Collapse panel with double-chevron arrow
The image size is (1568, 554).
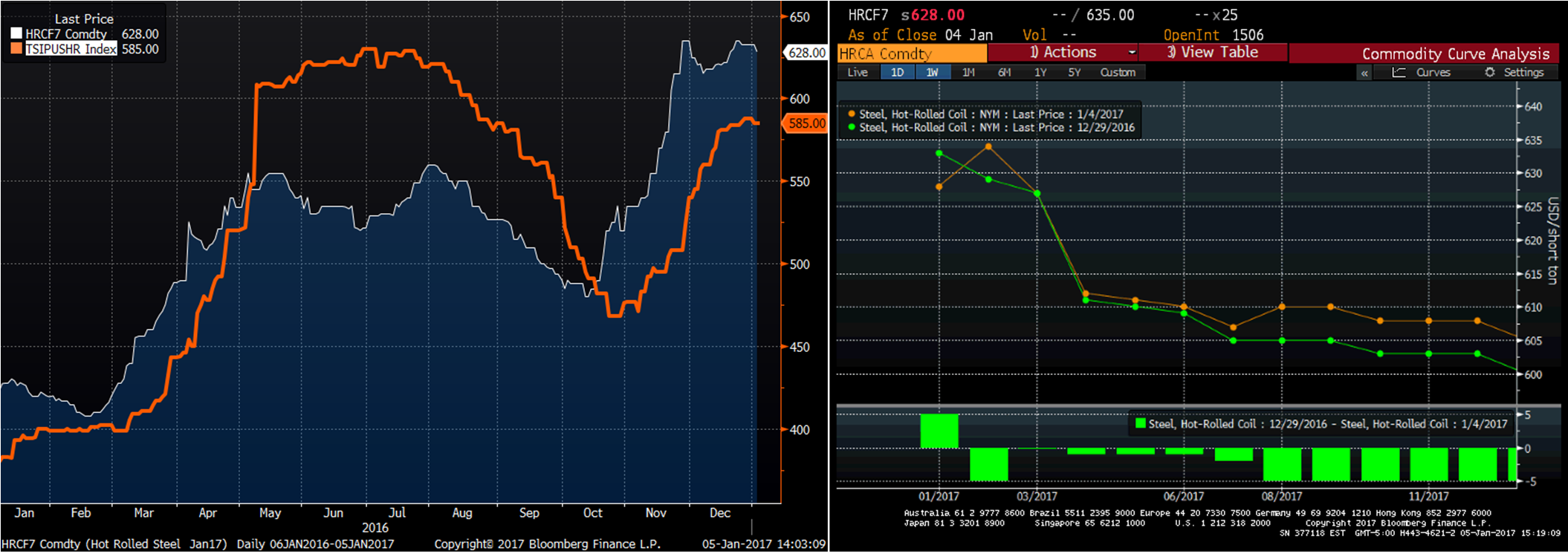(x=1364, y=73)
